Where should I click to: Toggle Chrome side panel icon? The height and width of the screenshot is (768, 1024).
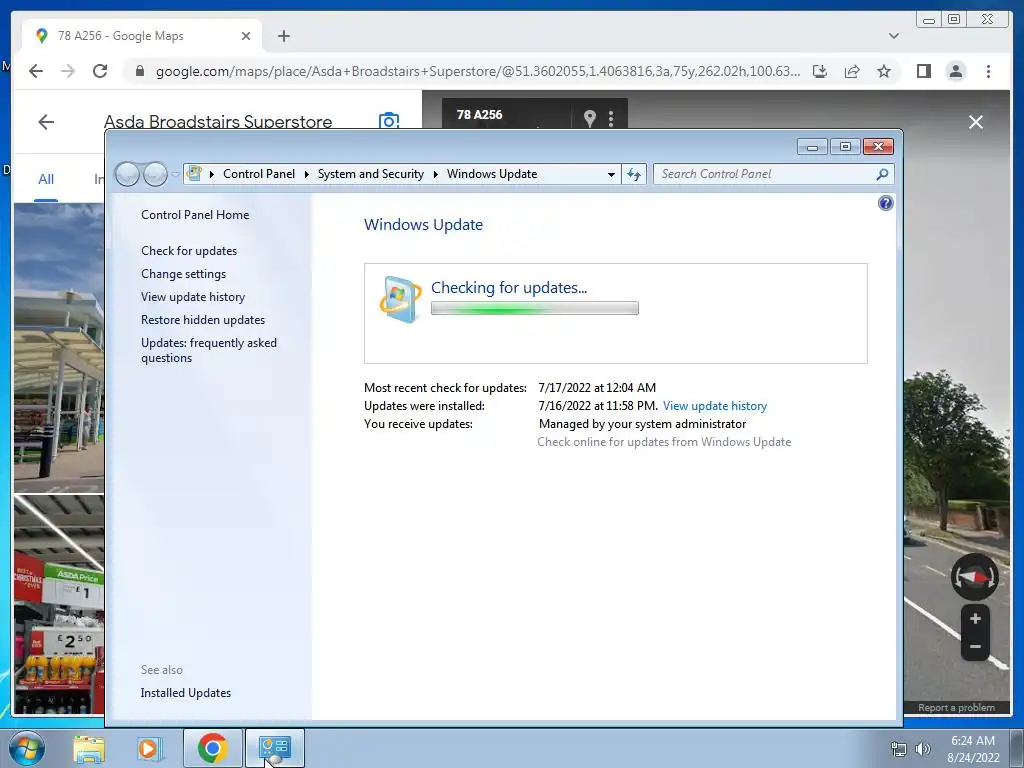pos(923,71)
